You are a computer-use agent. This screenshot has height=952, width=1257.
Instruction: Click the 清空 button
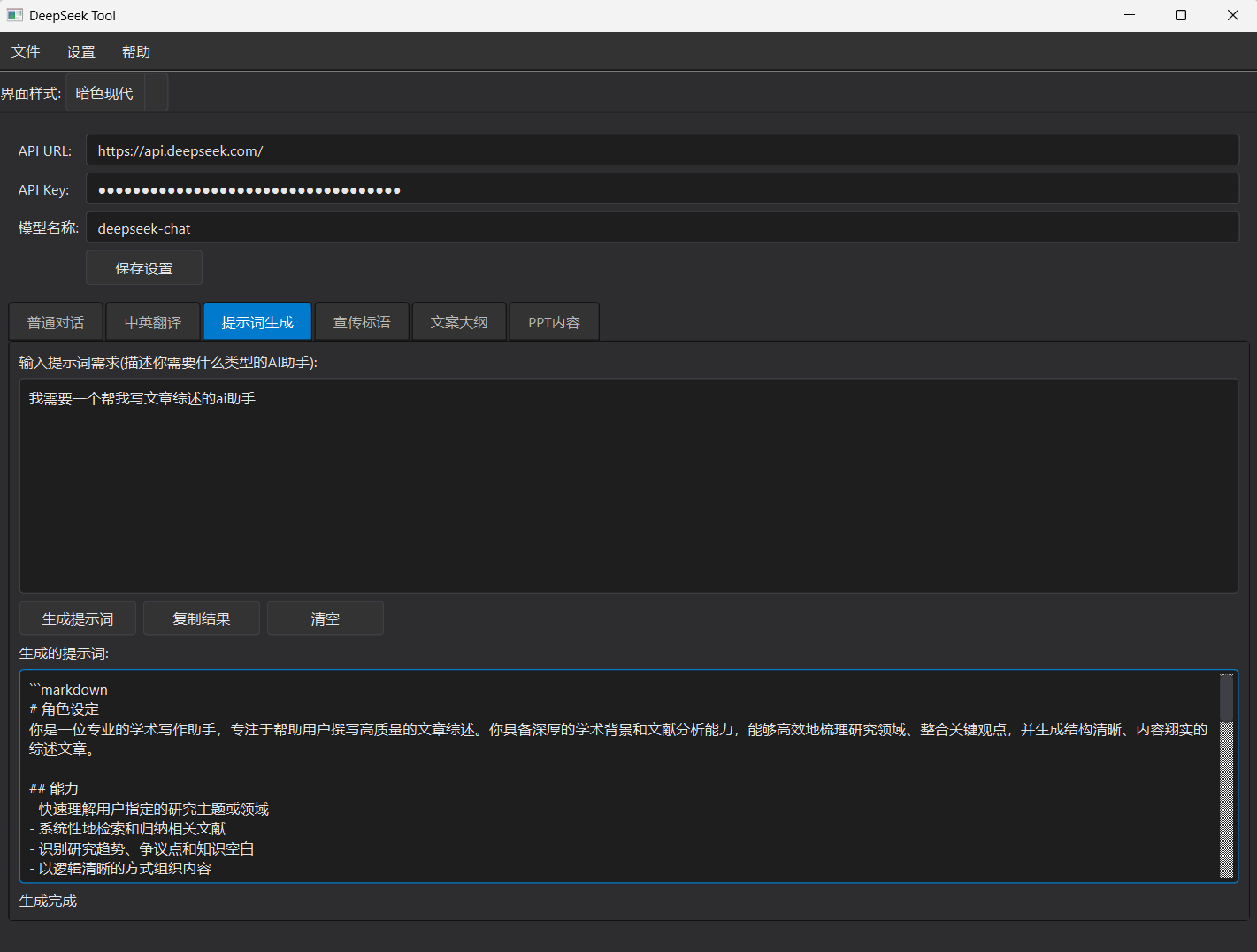click(326, 618)
